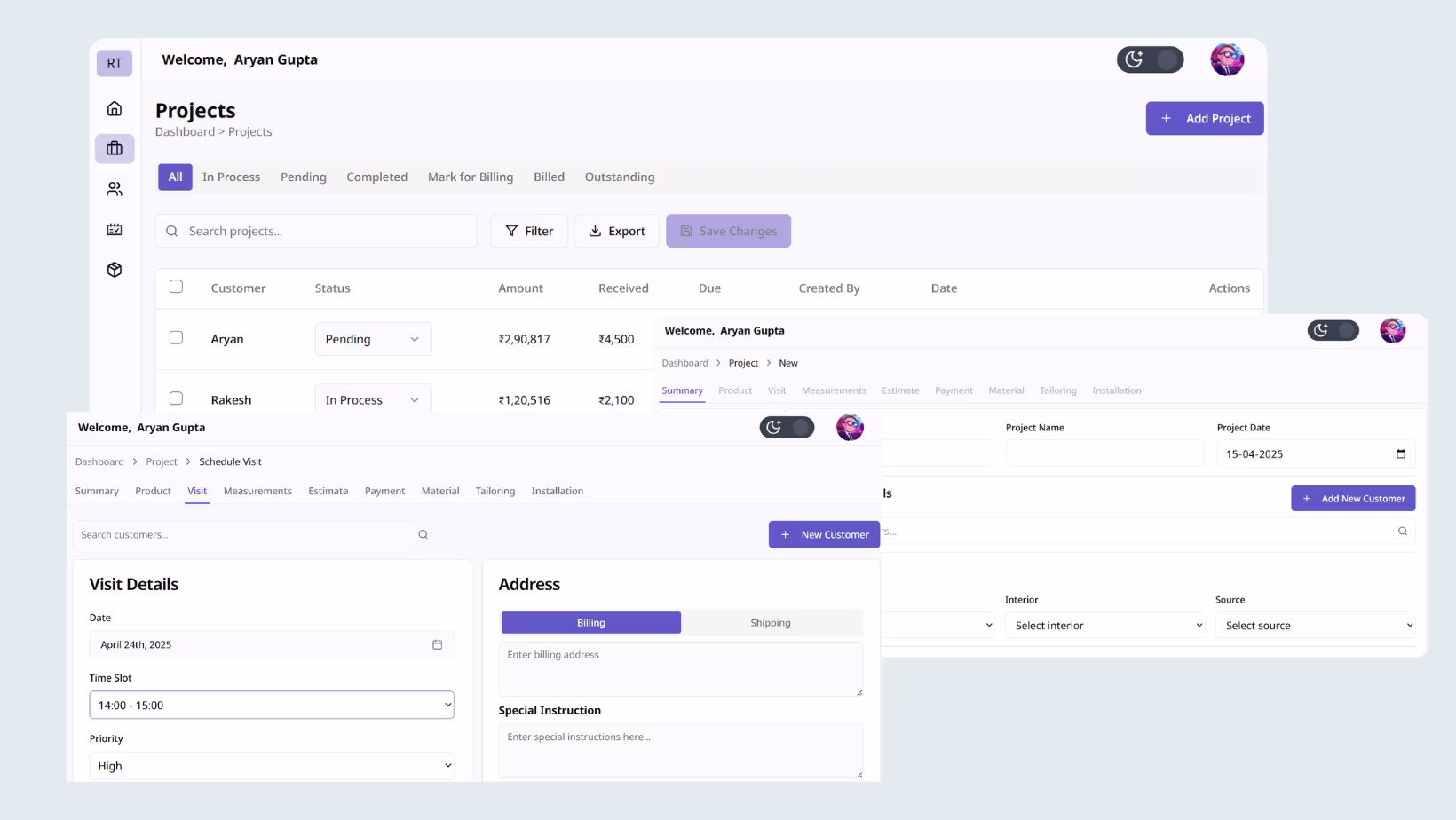Click the Add Project button

[x=1204, y=118]
